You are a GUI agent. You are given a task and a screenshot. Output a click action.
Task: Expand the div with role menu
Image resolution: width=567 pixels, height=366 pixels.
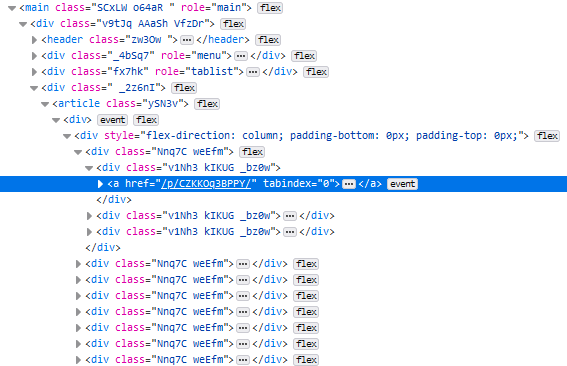click(x=34, y=56)
